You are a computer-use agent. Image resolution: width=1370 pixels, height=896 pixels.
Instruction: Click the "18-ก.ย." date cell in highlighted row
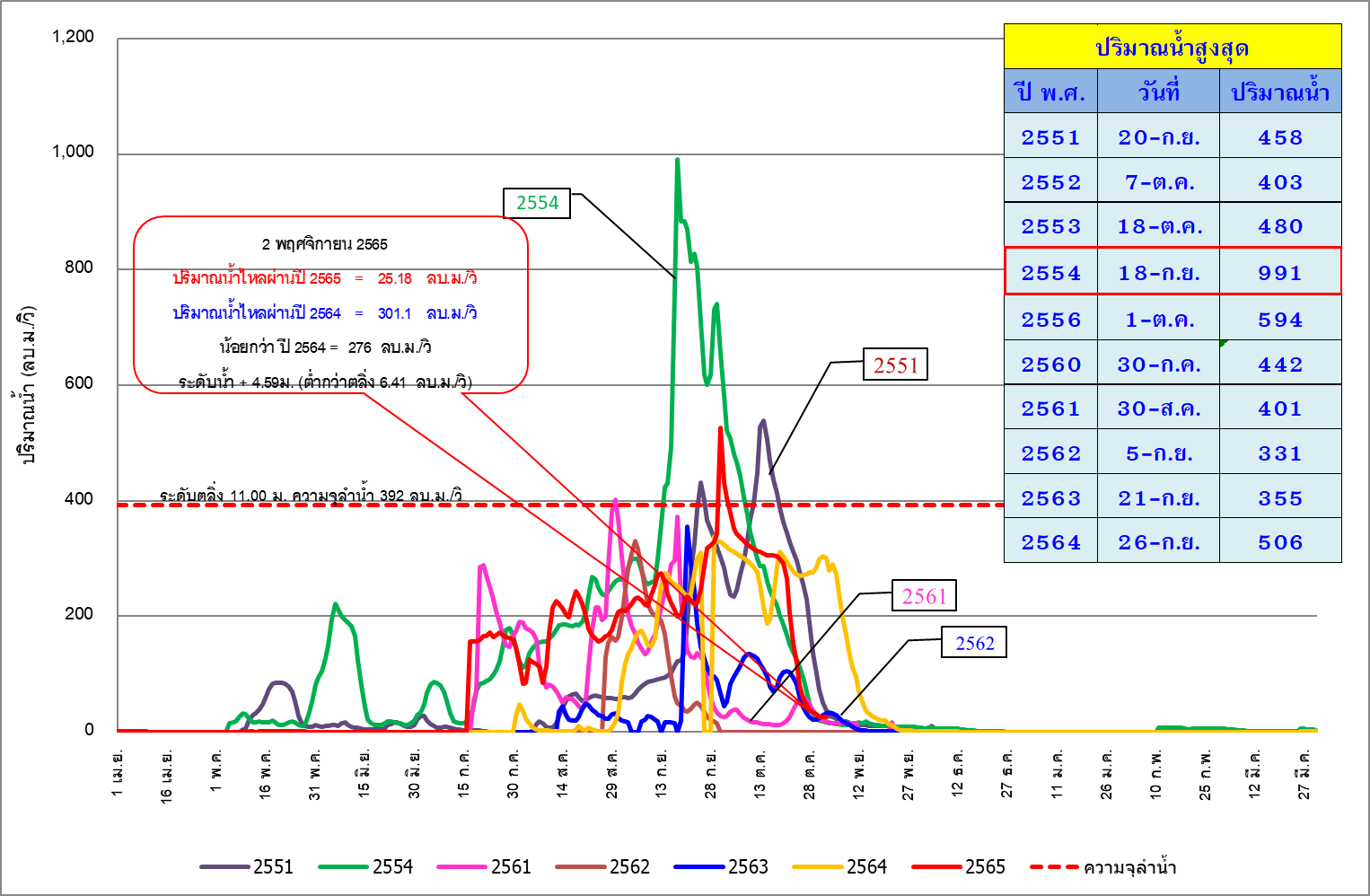point(1158,272)
